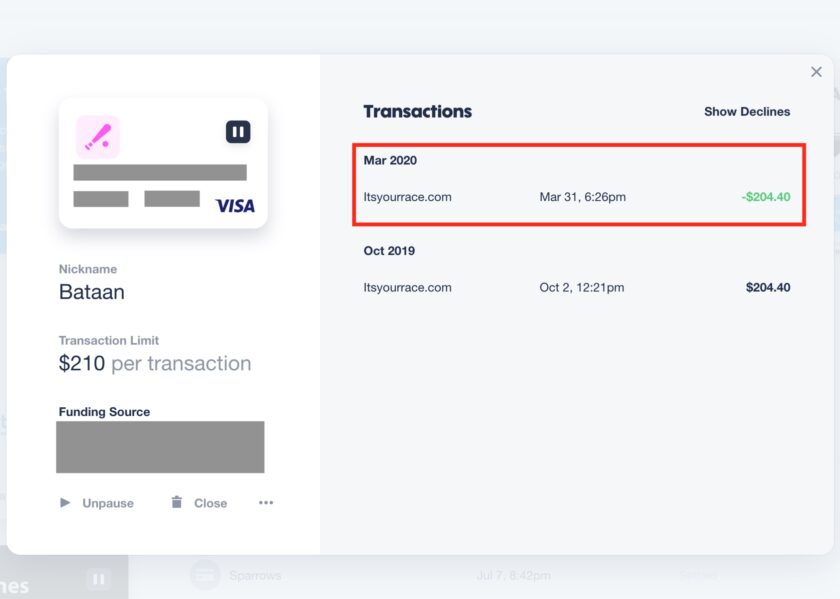Open the Mar 31 Itsyourrace.com refund transaction
Screen dimensions: 840x599
[577, 197]
